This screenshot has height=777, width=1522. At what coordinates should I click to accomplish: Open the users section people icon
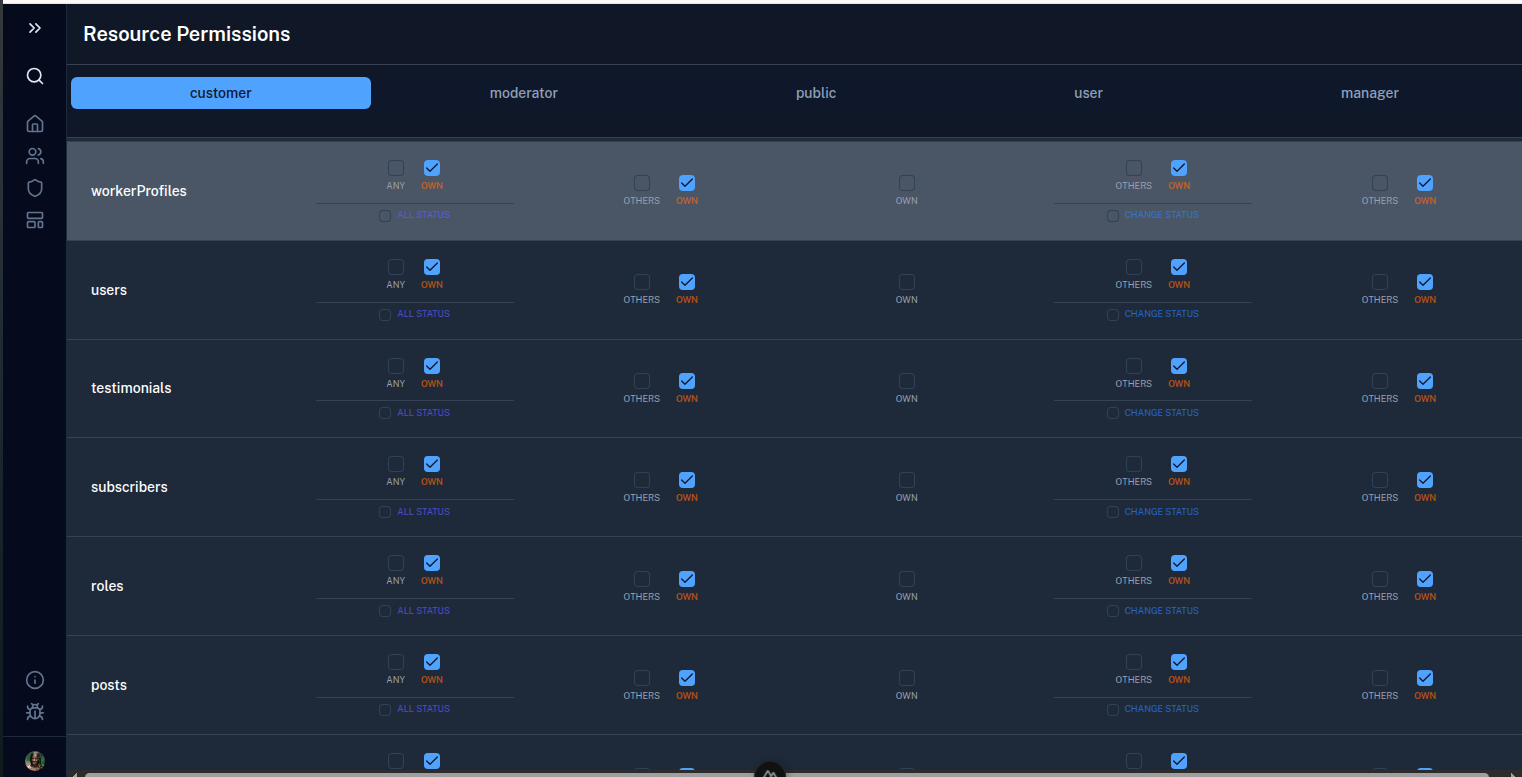tap(35, 156)
